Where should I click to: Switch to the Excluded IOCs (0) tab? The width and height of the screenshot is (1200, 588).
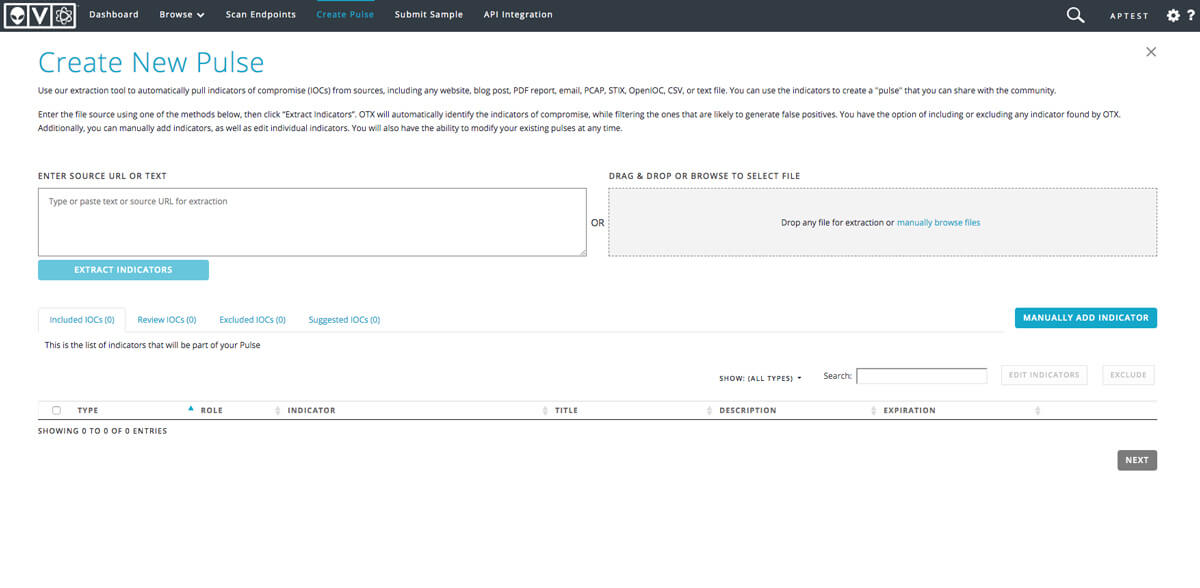coord(253,320)
